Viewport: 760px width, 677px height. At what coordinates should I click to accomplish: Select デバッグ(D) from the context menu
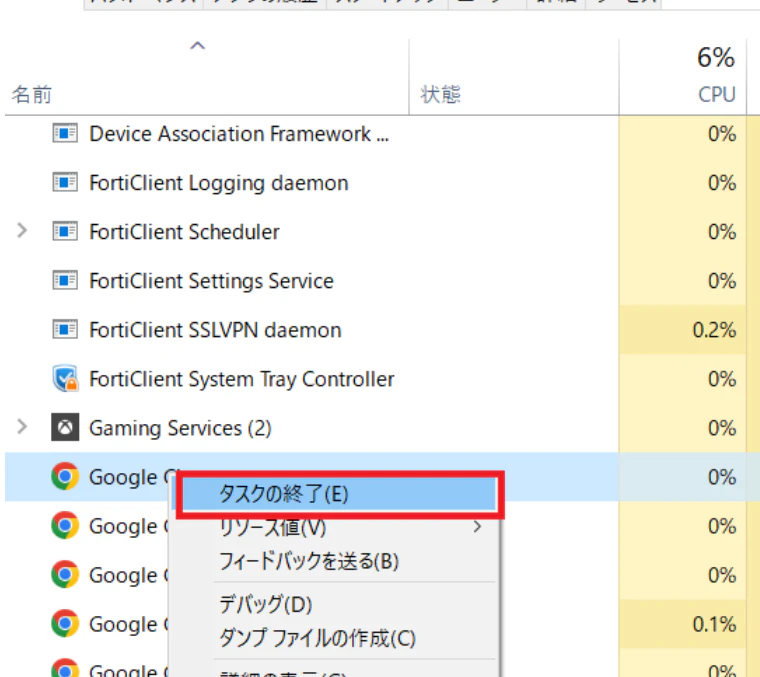(266, 604)
